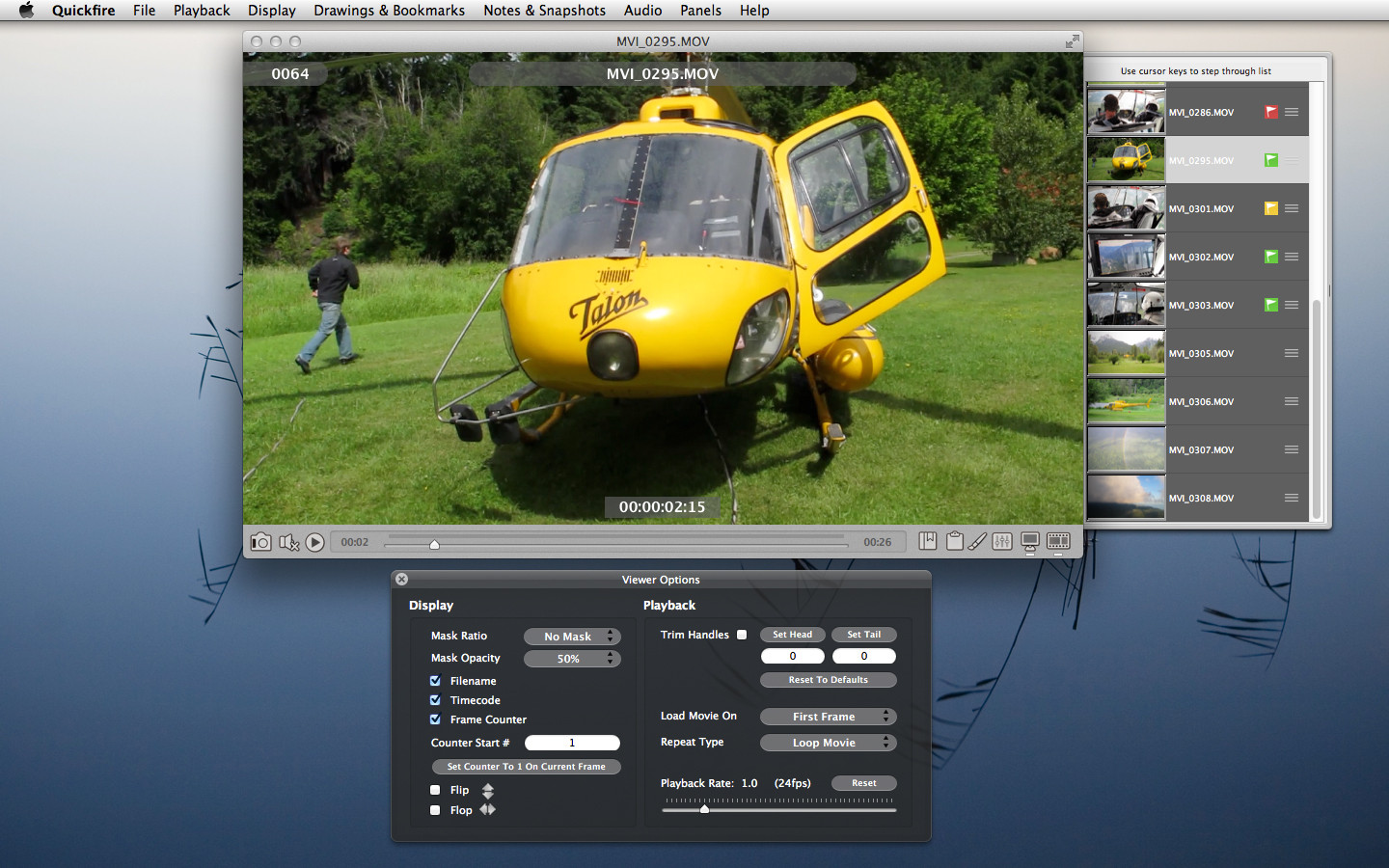Click the reorder handle for MVI_0302.MOV

[1292, 257]
